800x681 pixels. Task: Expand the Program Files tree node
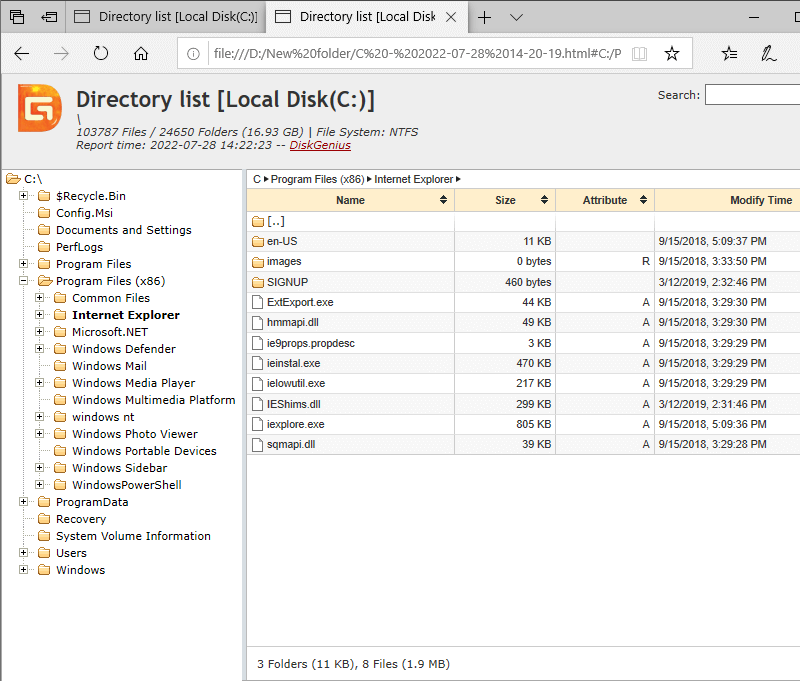23,263
